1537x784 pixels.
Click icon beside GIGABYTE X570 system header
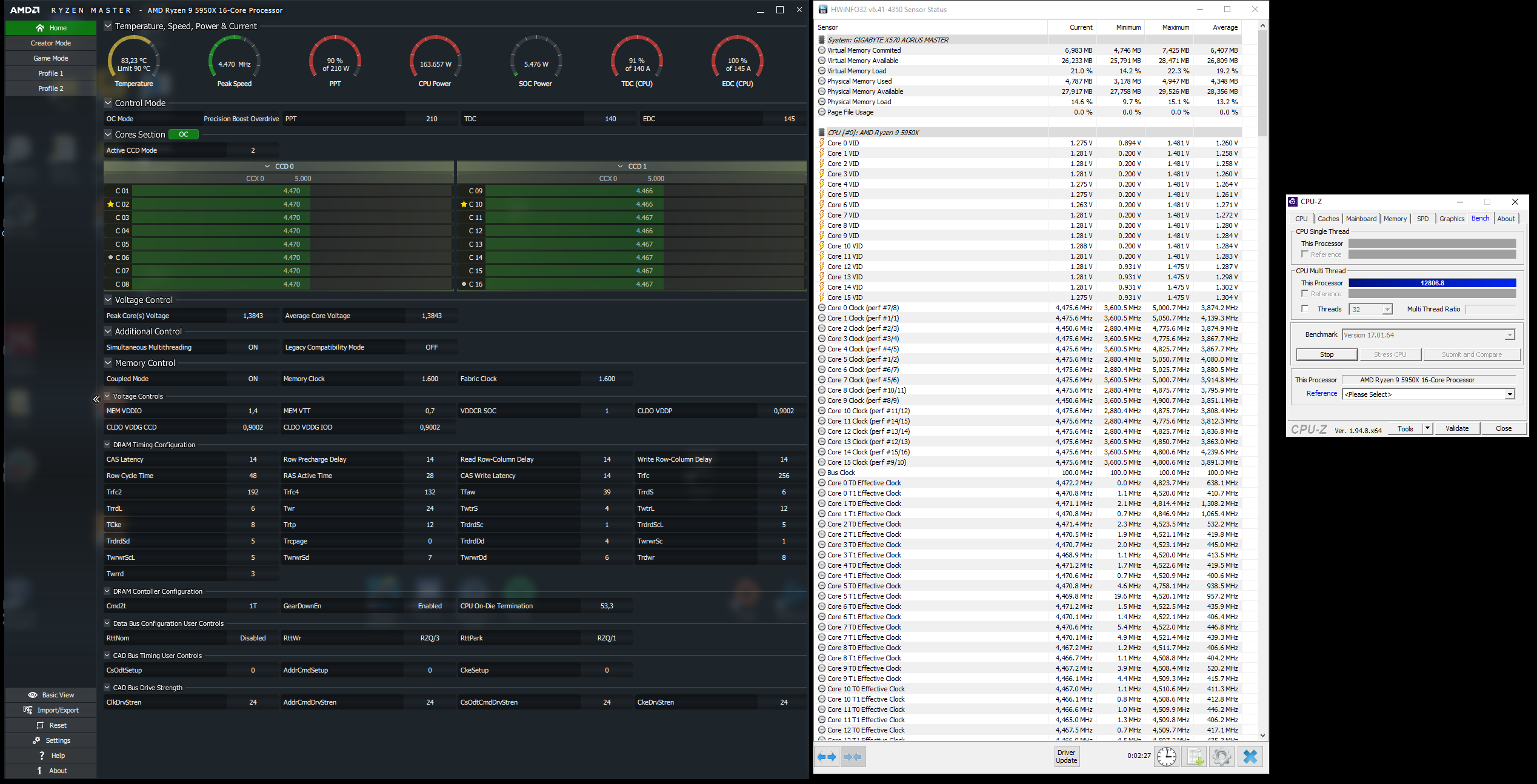click(x=822, y=40)
